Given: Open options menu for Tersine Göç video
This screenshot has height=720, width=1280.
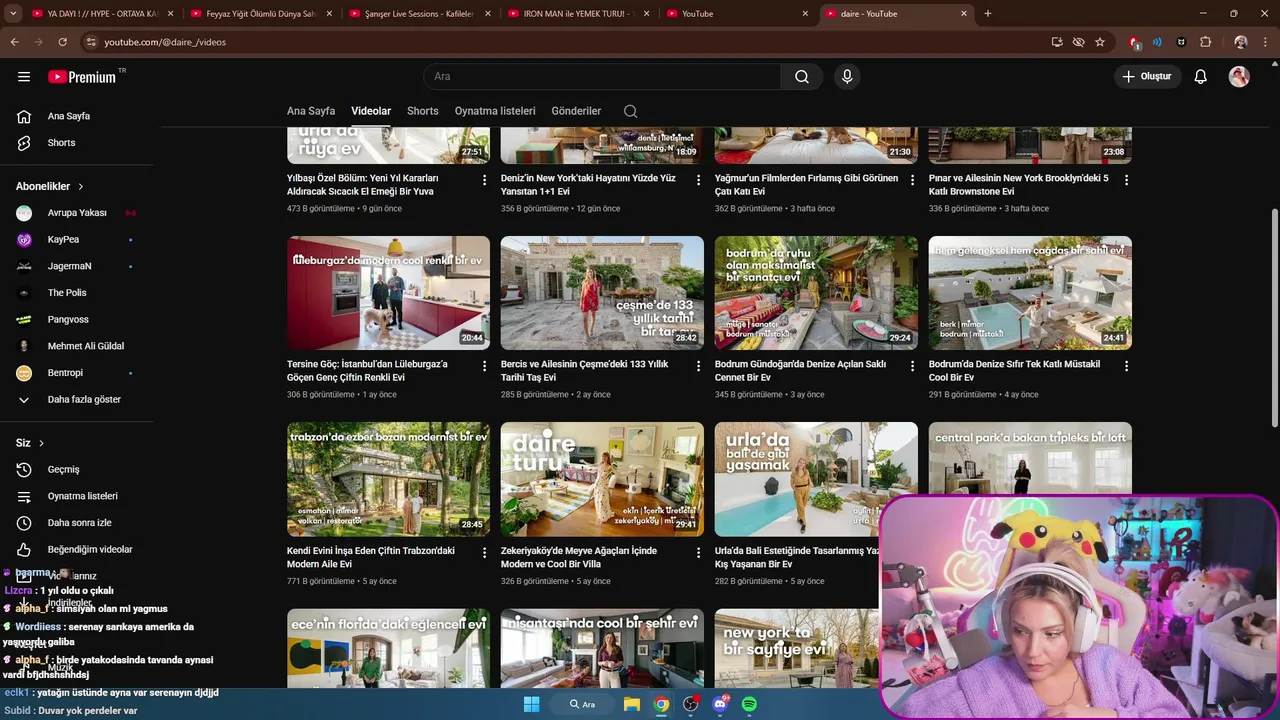Looking at the screenshot, I should 485,366.
